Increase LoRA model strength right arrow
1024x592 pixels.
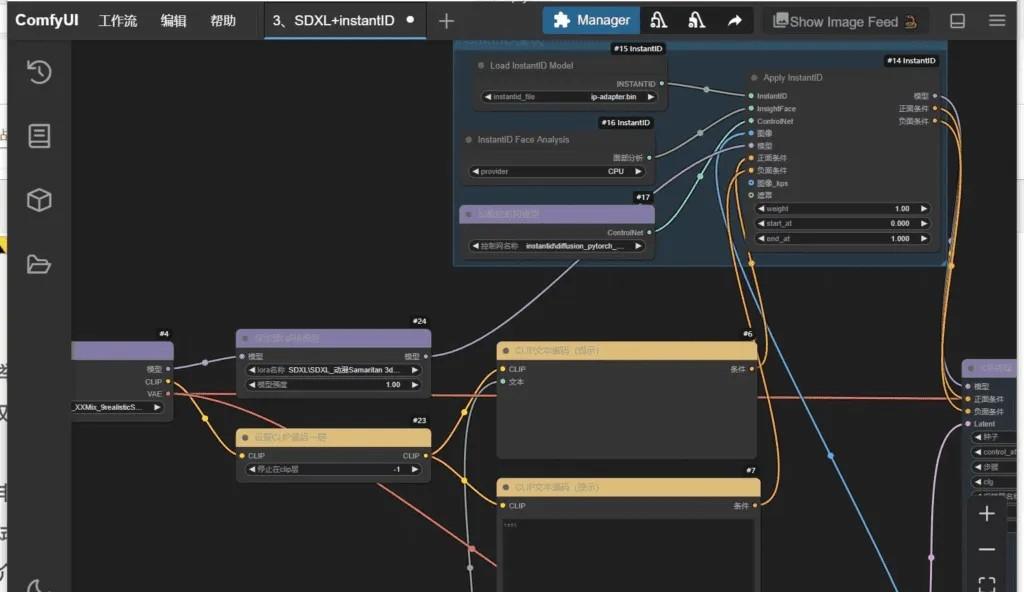tap(415, 385)
